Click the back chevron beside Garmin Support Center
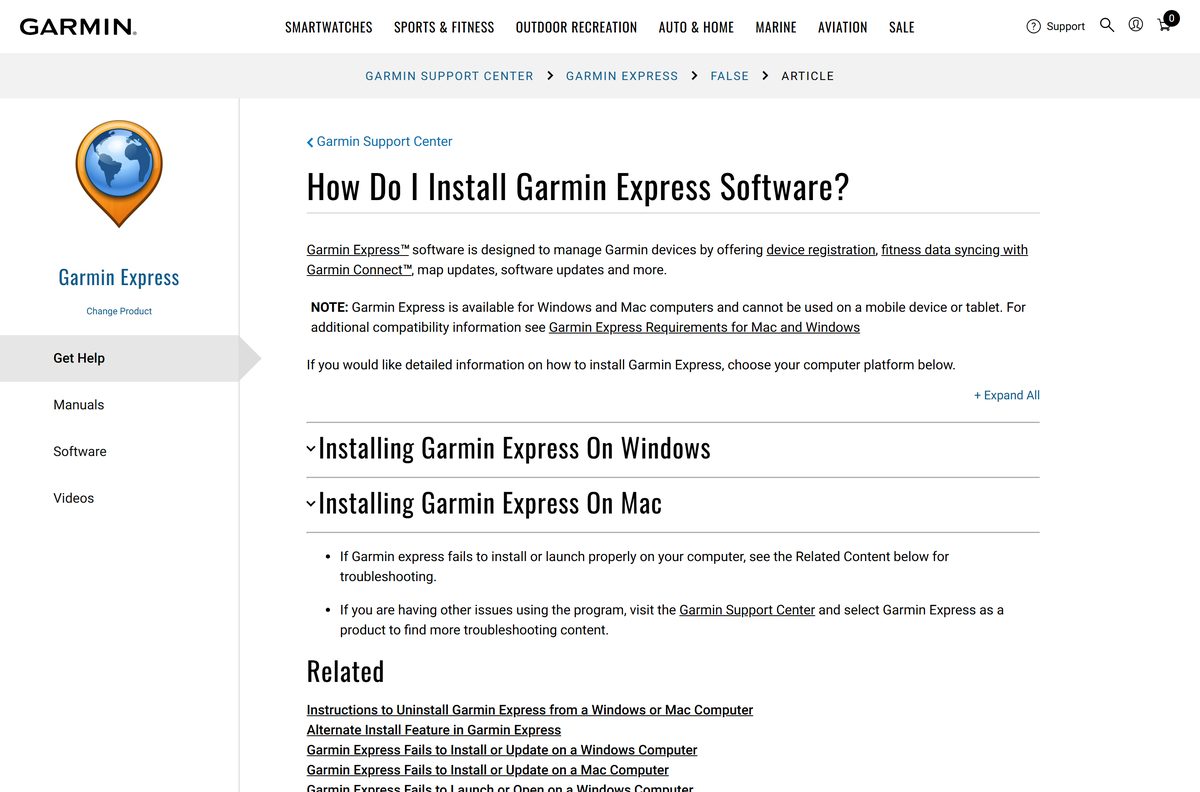 (x=310, y=143)
